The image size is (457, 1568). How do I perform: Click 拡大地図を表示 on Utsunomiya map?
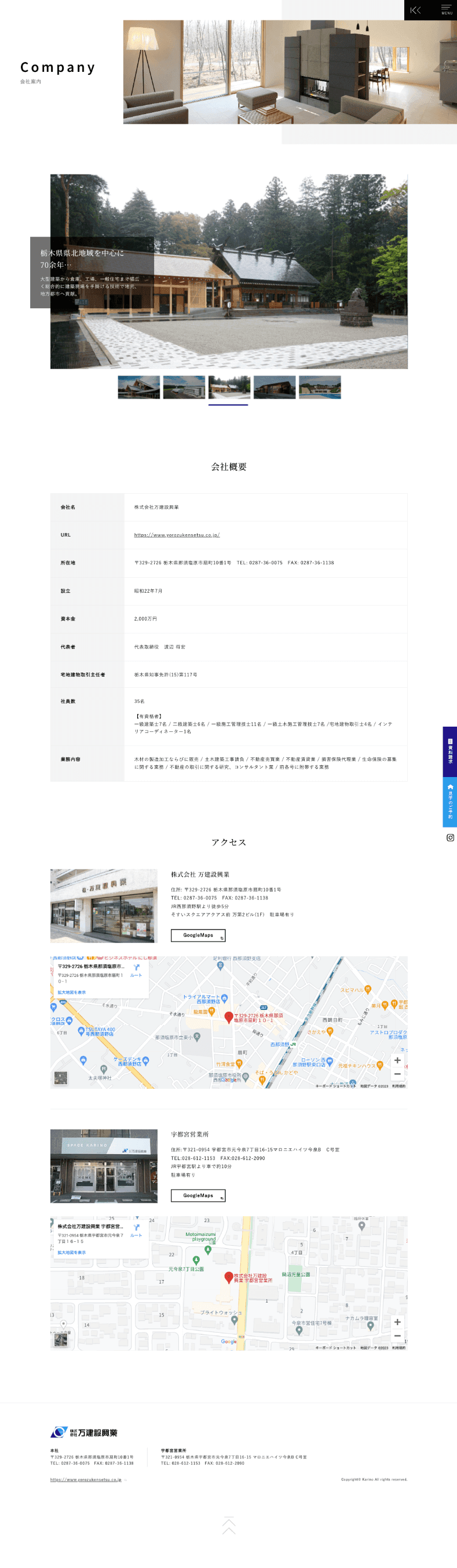(x=72, y=1252)
